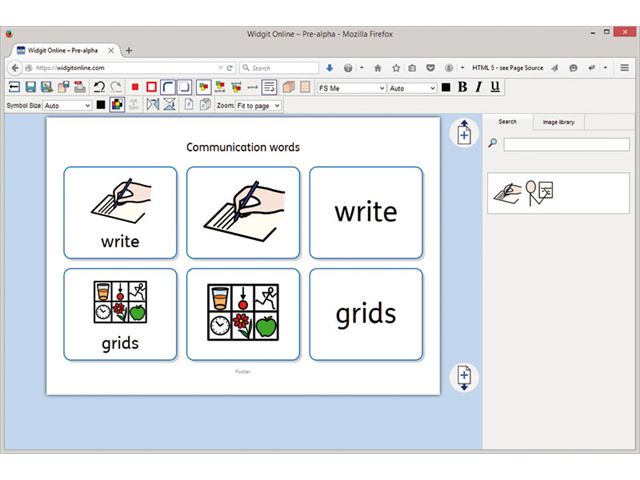
Task: Click the orange grid table icon
Action: pos(305,87)
